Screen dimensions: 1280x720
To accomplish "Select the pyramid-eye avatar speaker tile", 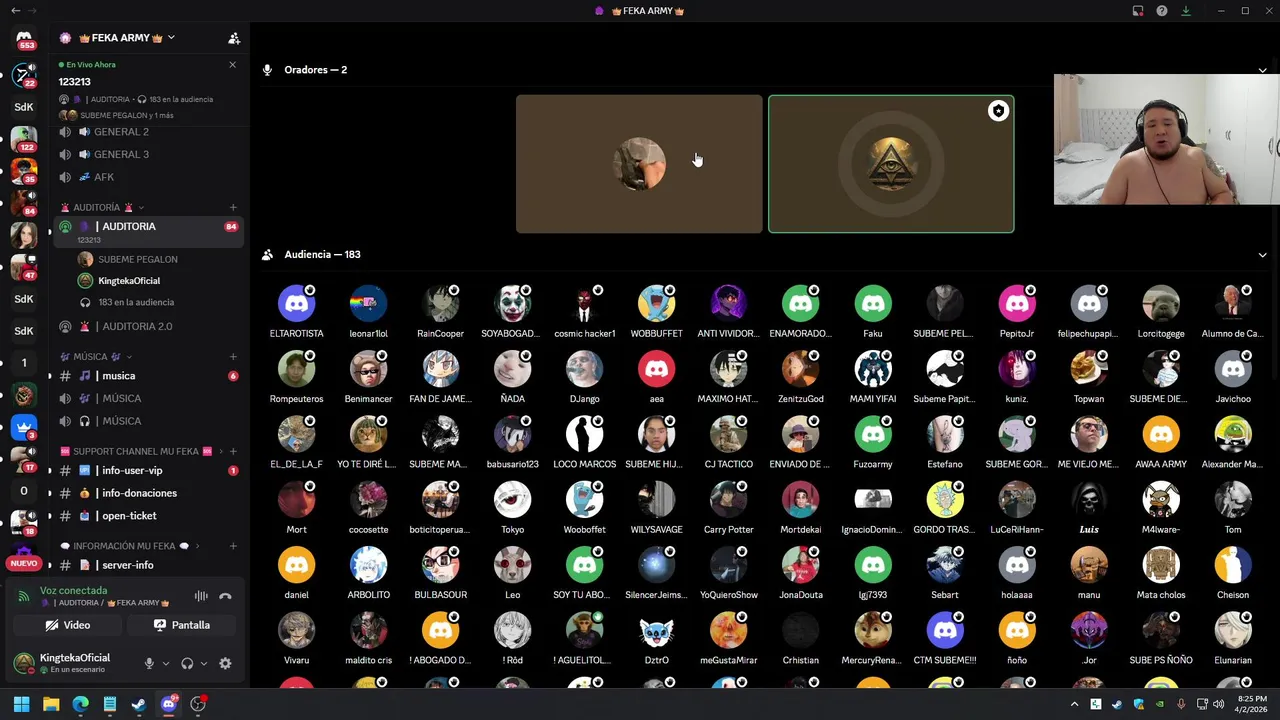I will [x=891, y=164].
